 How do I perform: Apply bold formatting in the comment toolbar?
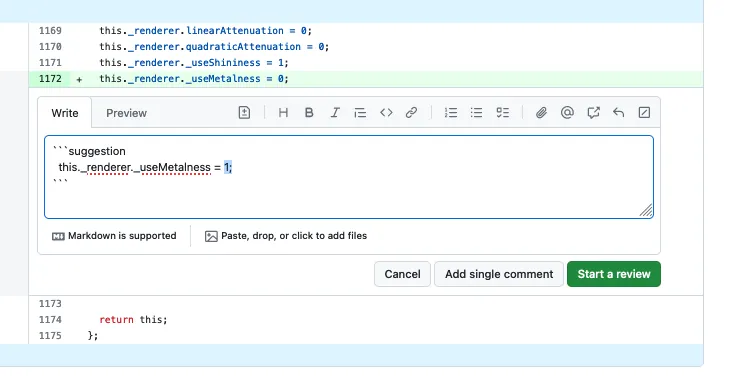click(x=309, y=113)
